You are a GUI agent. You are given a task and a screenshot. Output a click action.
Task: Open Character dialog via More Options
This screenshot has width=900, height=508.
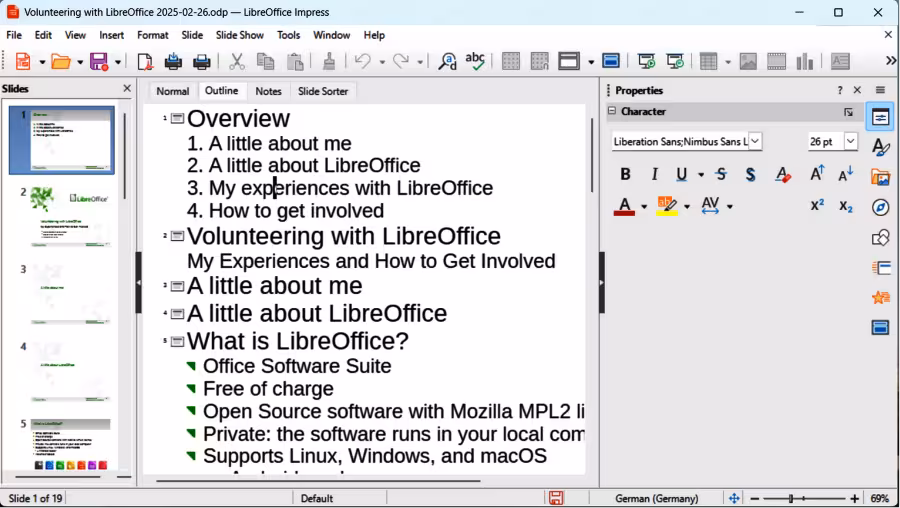pyautogui.click(x=848, y=112)
